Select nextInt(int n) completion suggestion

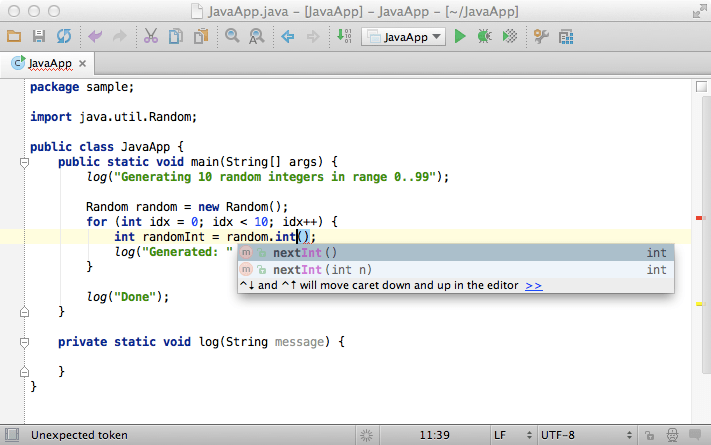[456, 269]
